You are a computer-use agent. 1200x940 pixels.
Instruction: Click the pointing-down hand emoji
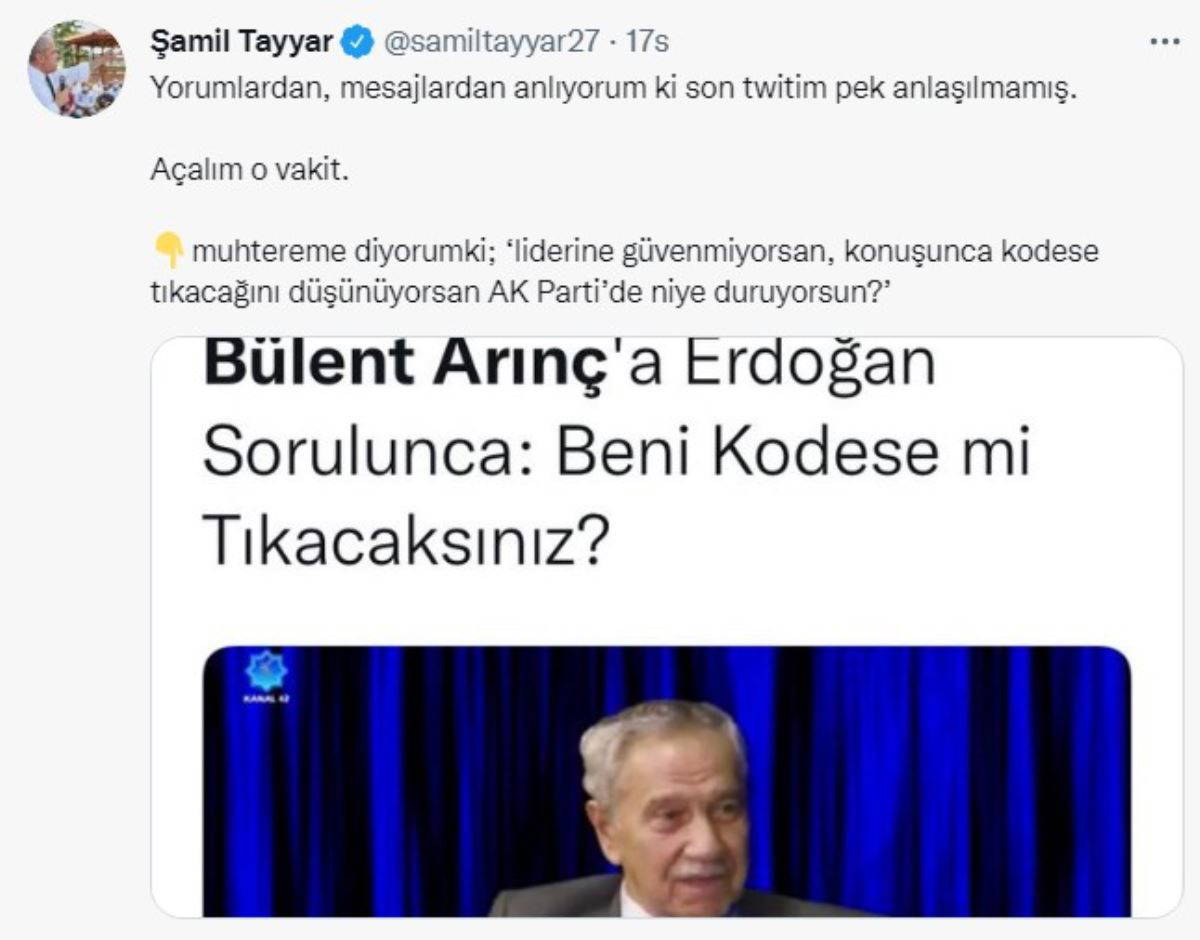(168, 251)
